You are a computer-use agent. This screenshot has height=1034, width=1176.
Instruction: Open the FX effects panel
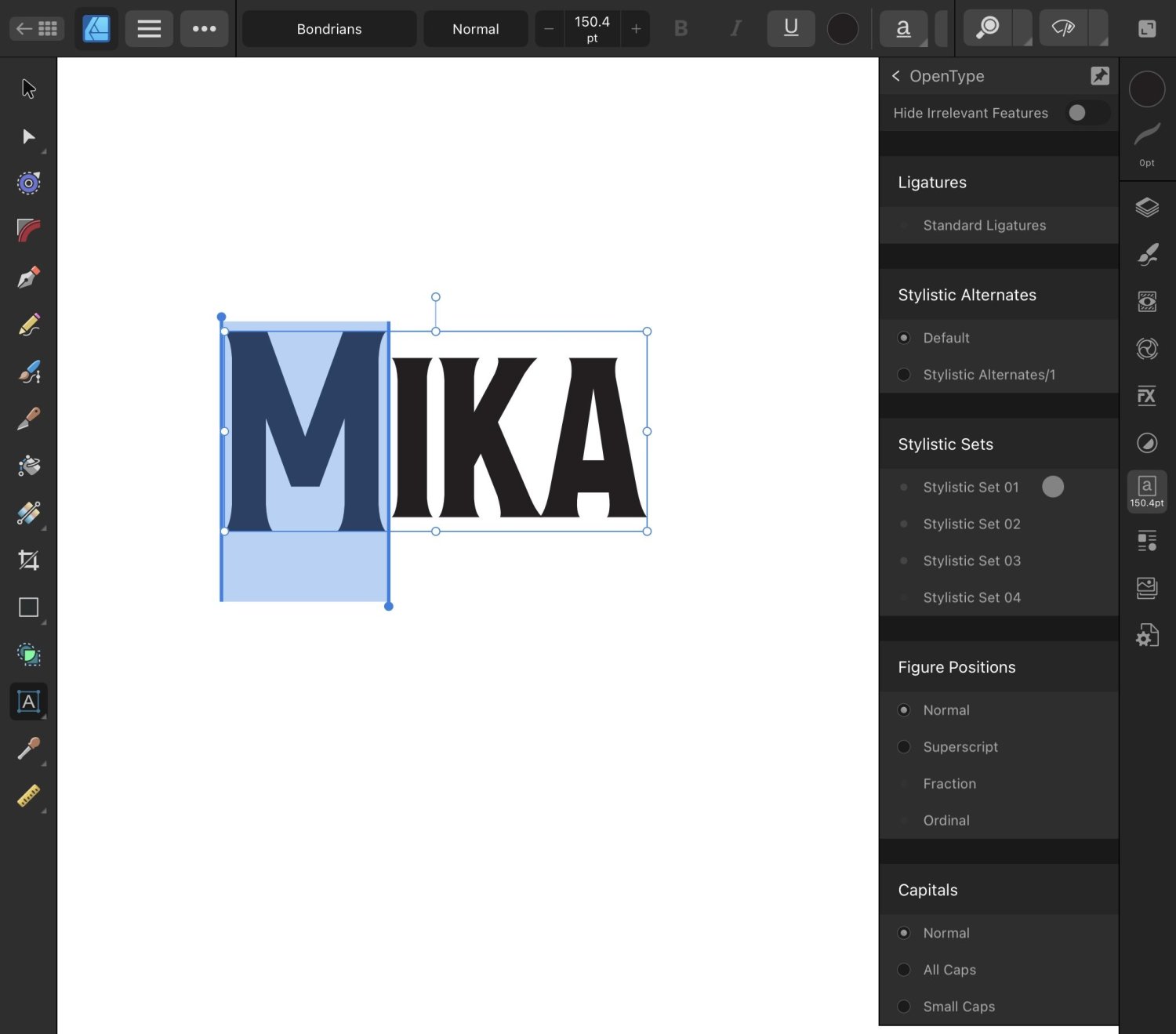[1146, 396]
